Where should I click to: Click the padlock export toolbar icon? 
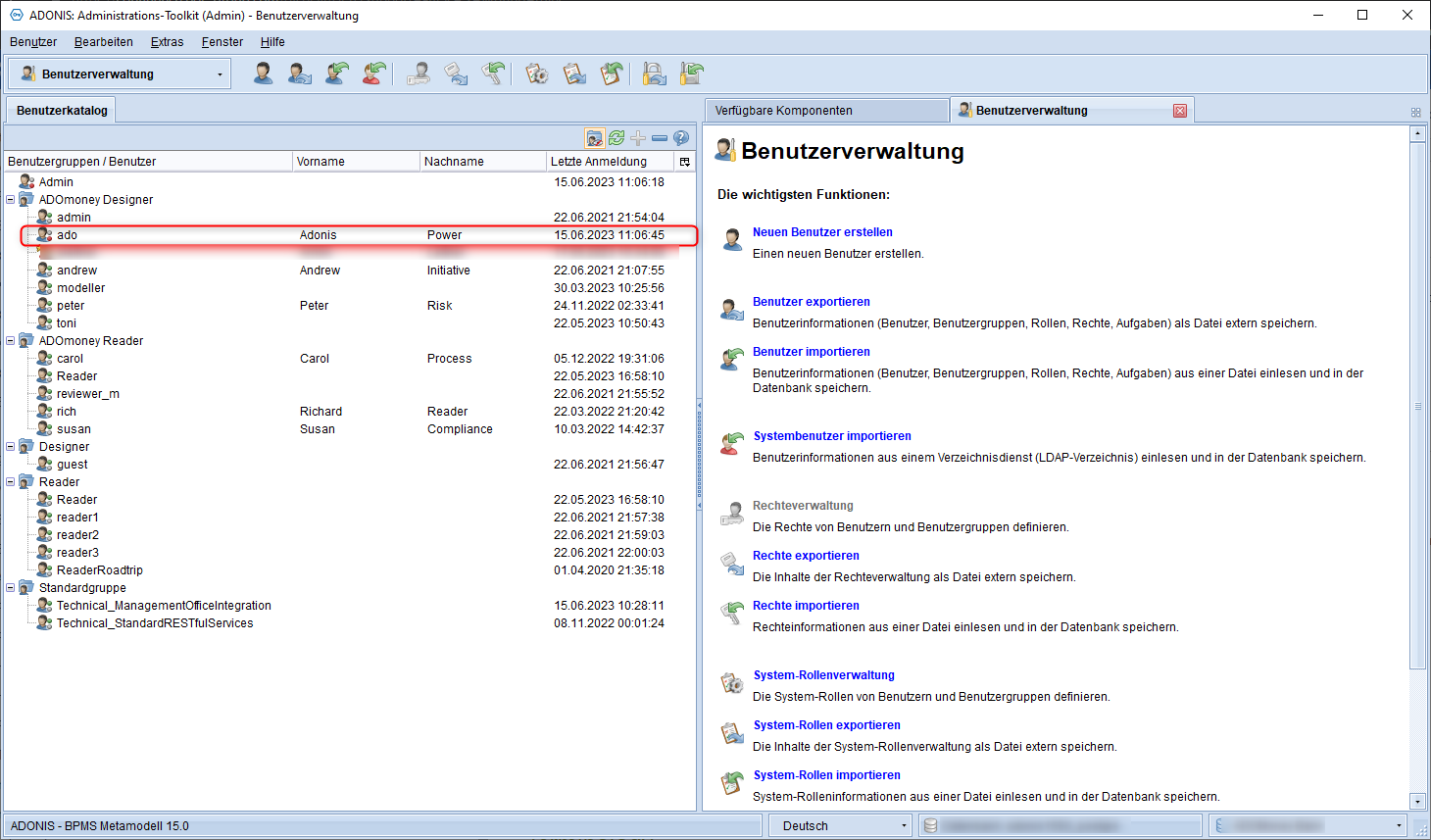pos(655,74)
